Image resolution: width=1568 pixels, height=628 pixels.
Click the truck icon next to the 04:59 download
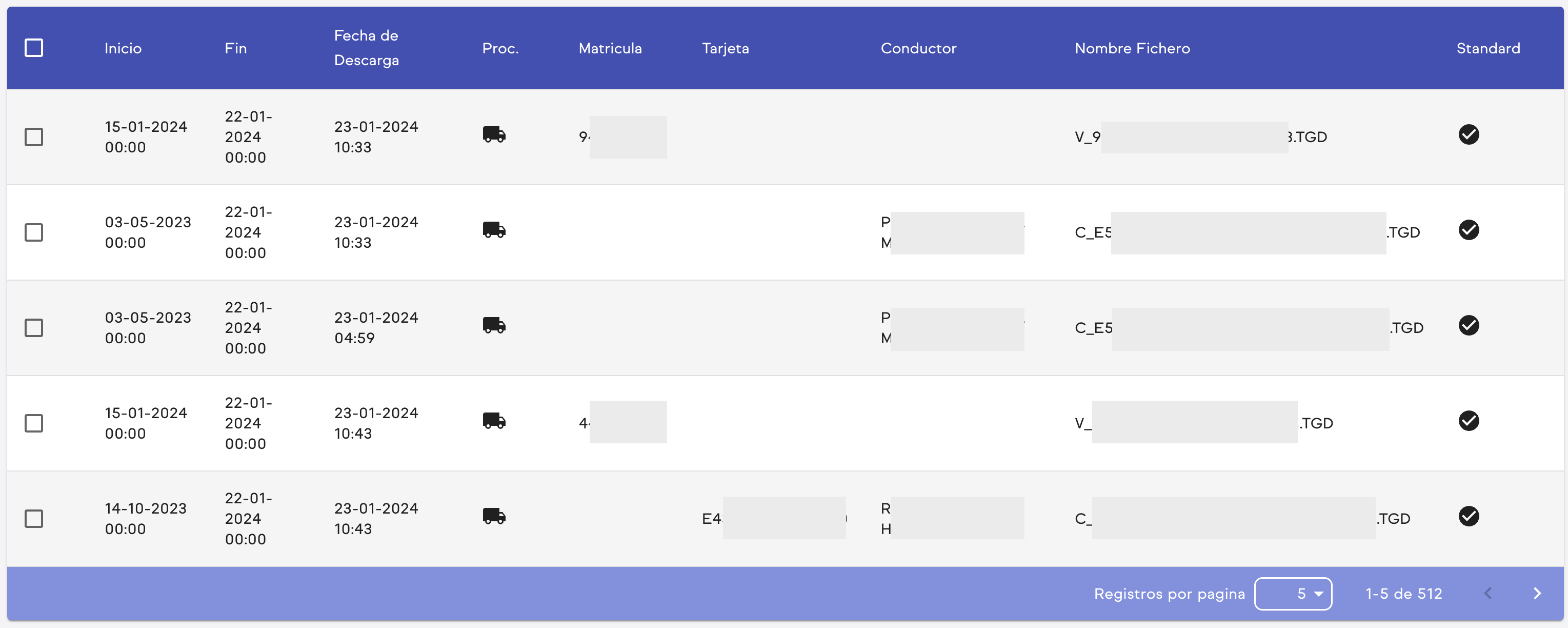(494, 325)
